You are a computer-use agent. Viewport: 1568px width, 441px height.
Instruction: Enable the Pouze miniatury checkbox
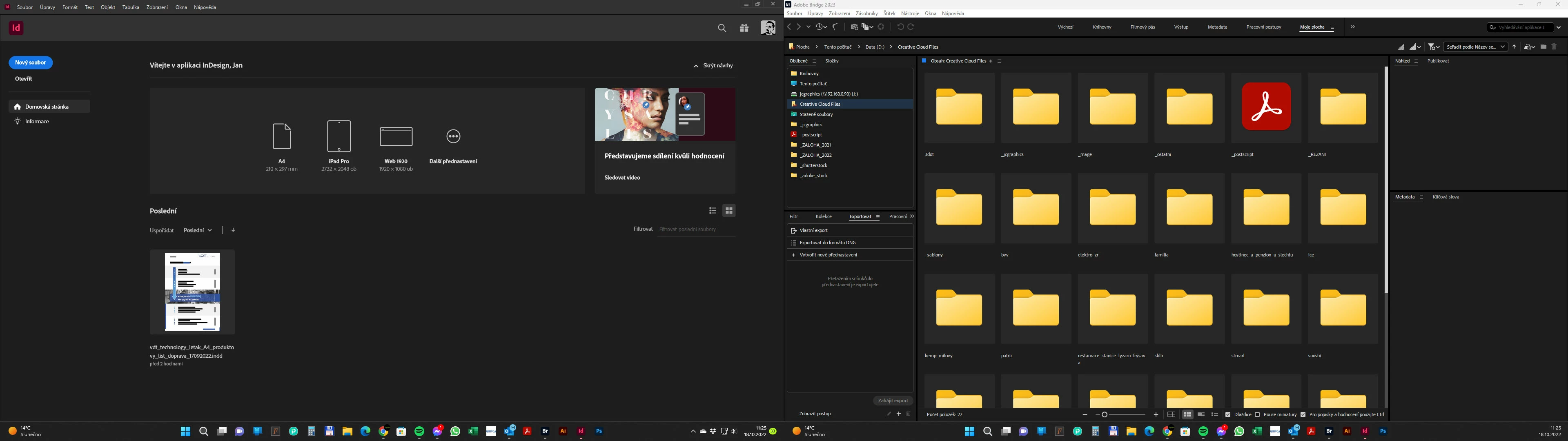1258,414
